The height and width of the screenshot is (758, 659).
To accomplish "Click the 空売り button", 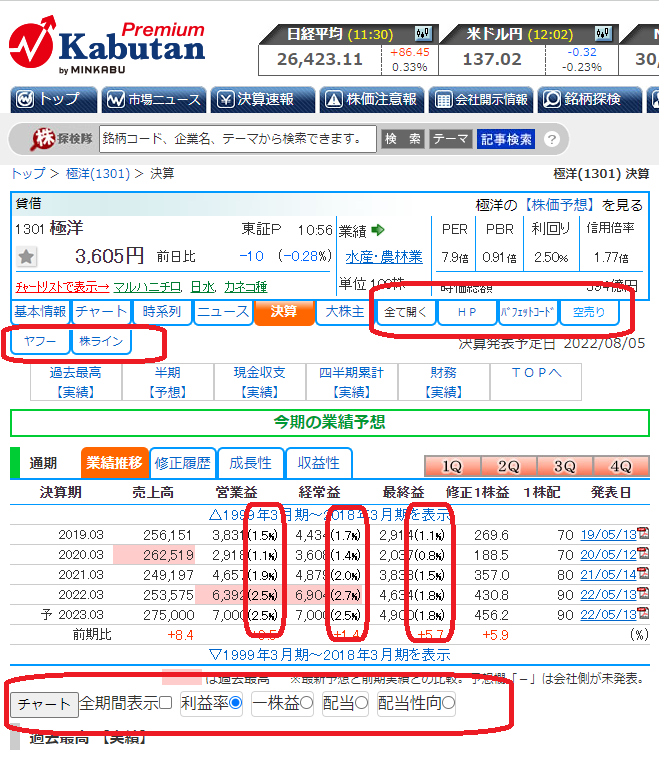I will (x=589, y=312).
